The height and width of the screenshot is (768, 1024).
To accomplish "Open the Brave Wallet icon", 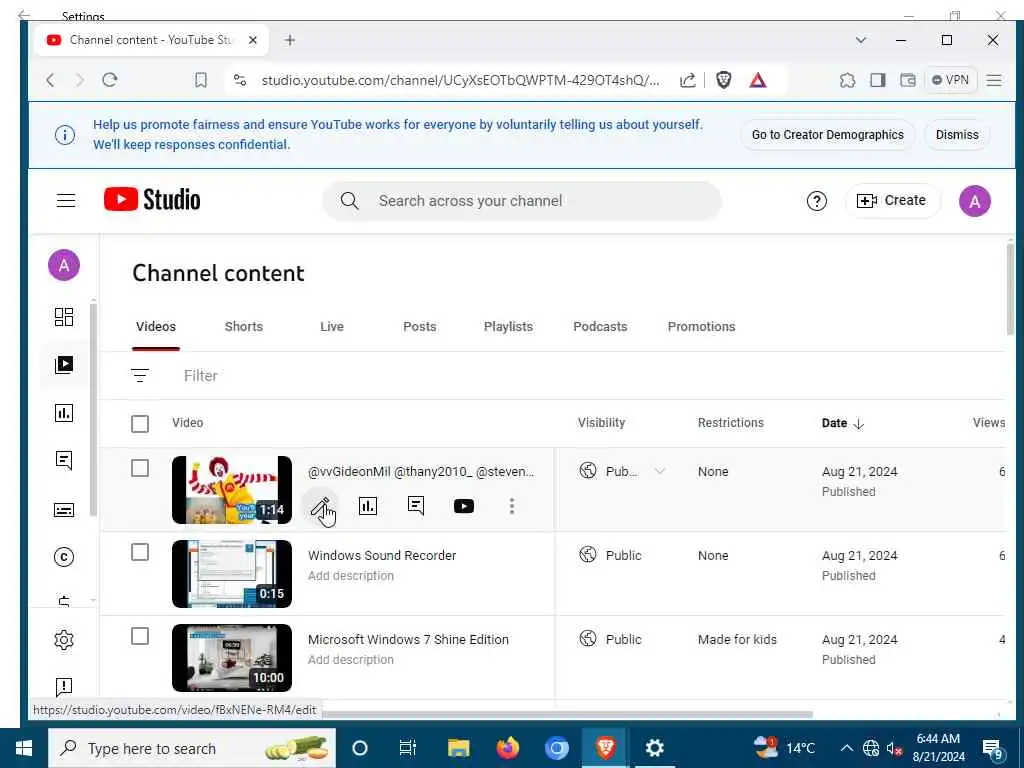I will click(908, 80).
